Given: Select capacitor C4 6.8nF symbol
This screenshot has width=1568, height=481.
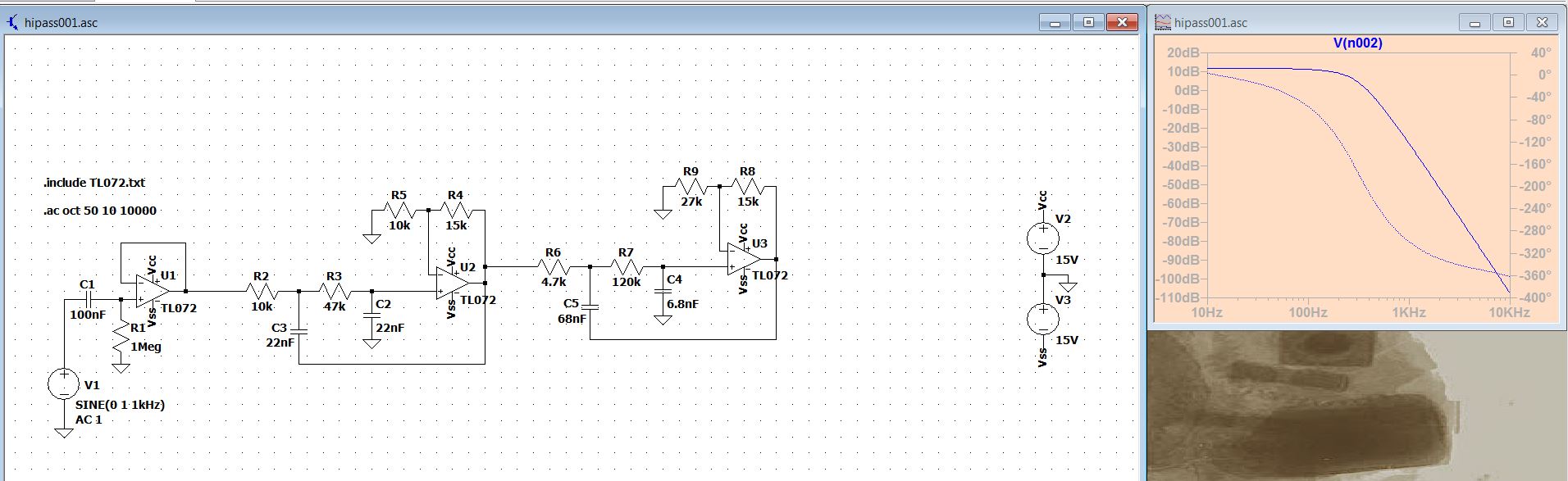Looking at the screenshot, I should point(663,292).
